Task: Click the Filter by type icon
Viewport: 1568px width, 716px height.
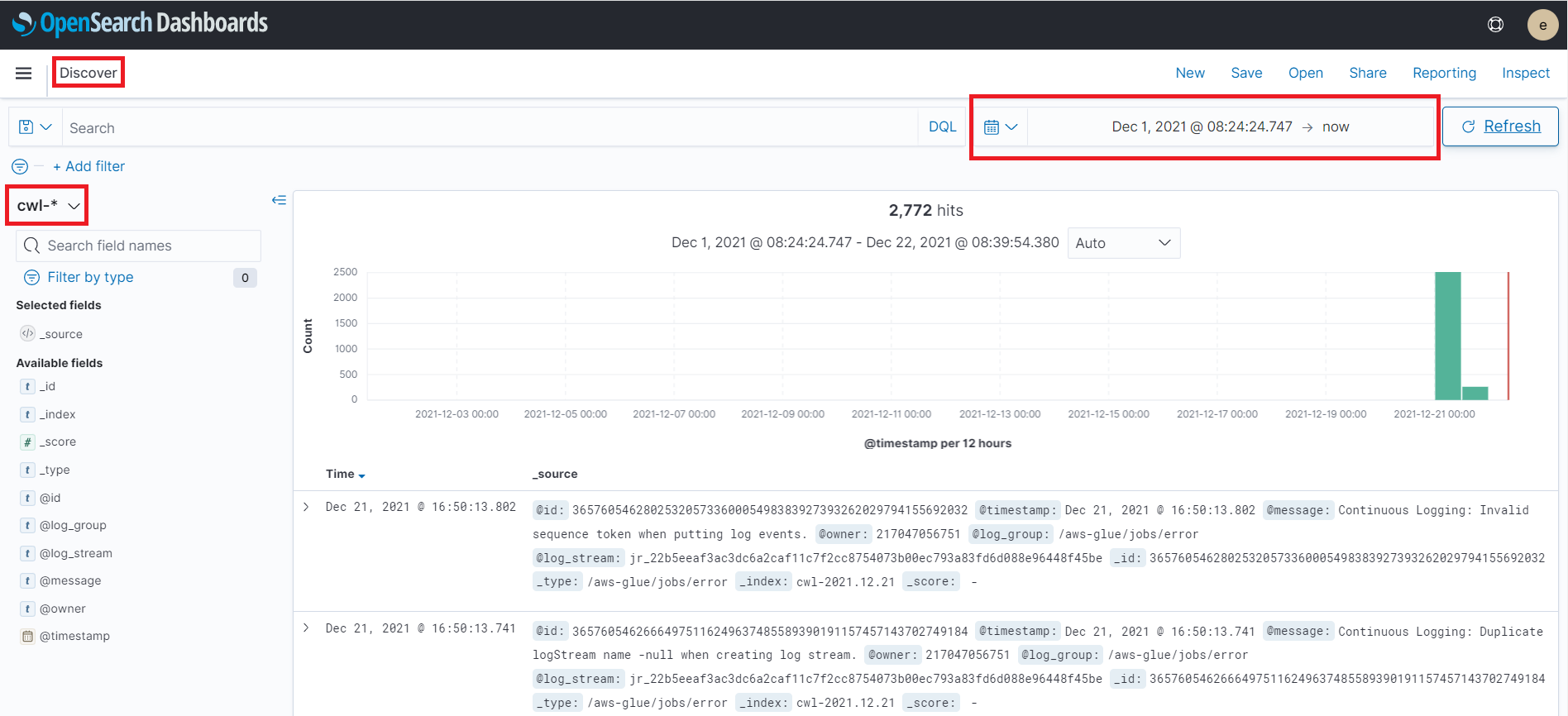Action: [31, 277]
